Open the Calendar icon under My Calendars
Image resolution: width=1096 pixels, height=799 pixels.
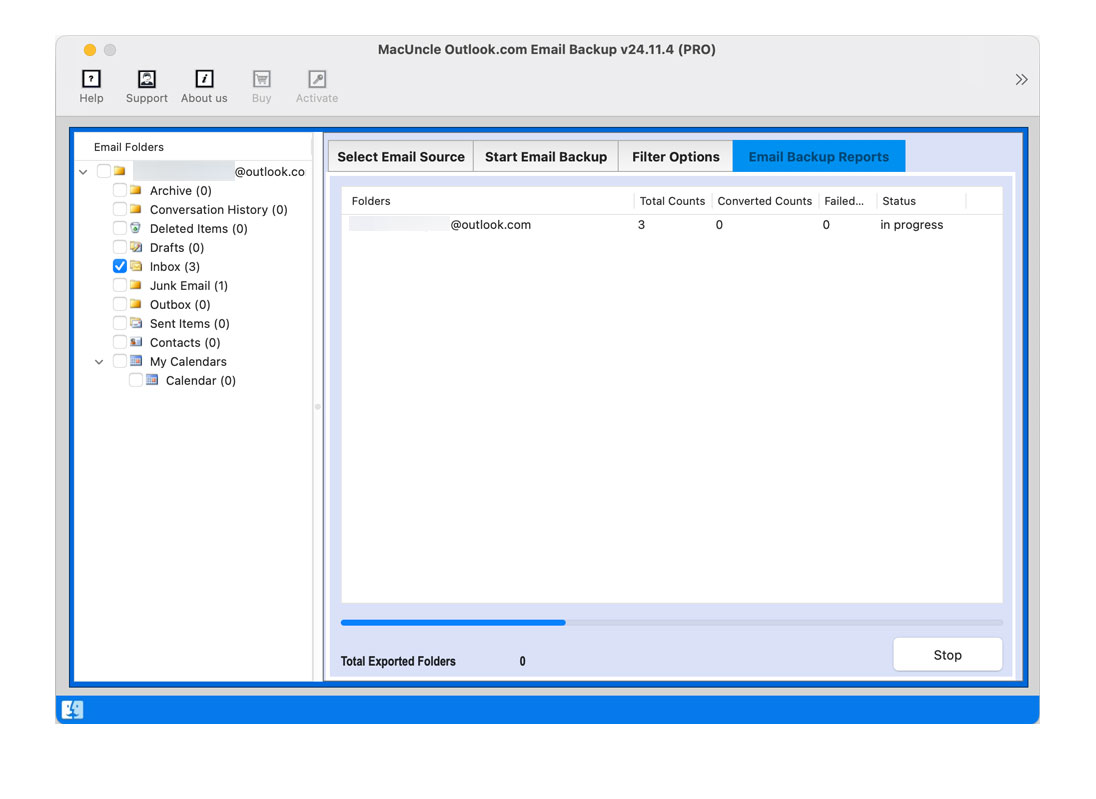coord(151,380)
